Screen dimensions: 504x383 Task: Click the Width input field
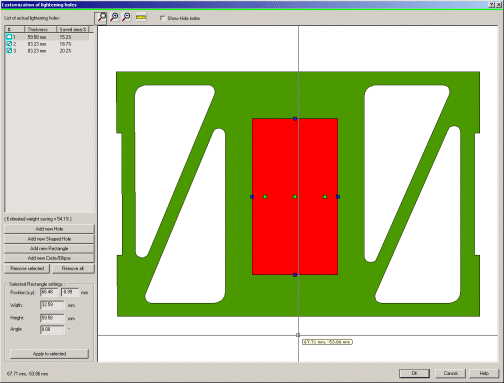click(x=52, y=305)
